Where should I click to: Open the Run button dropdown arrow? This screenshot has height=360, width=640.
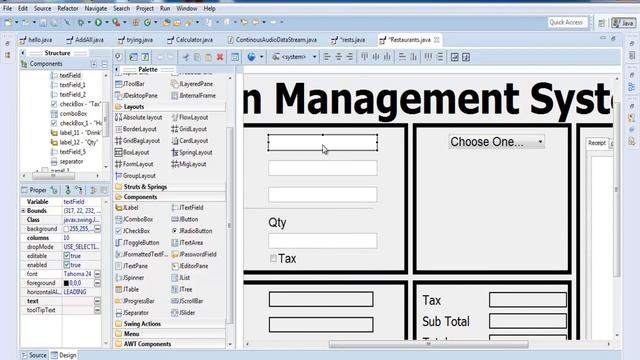[x=107, y=22]
